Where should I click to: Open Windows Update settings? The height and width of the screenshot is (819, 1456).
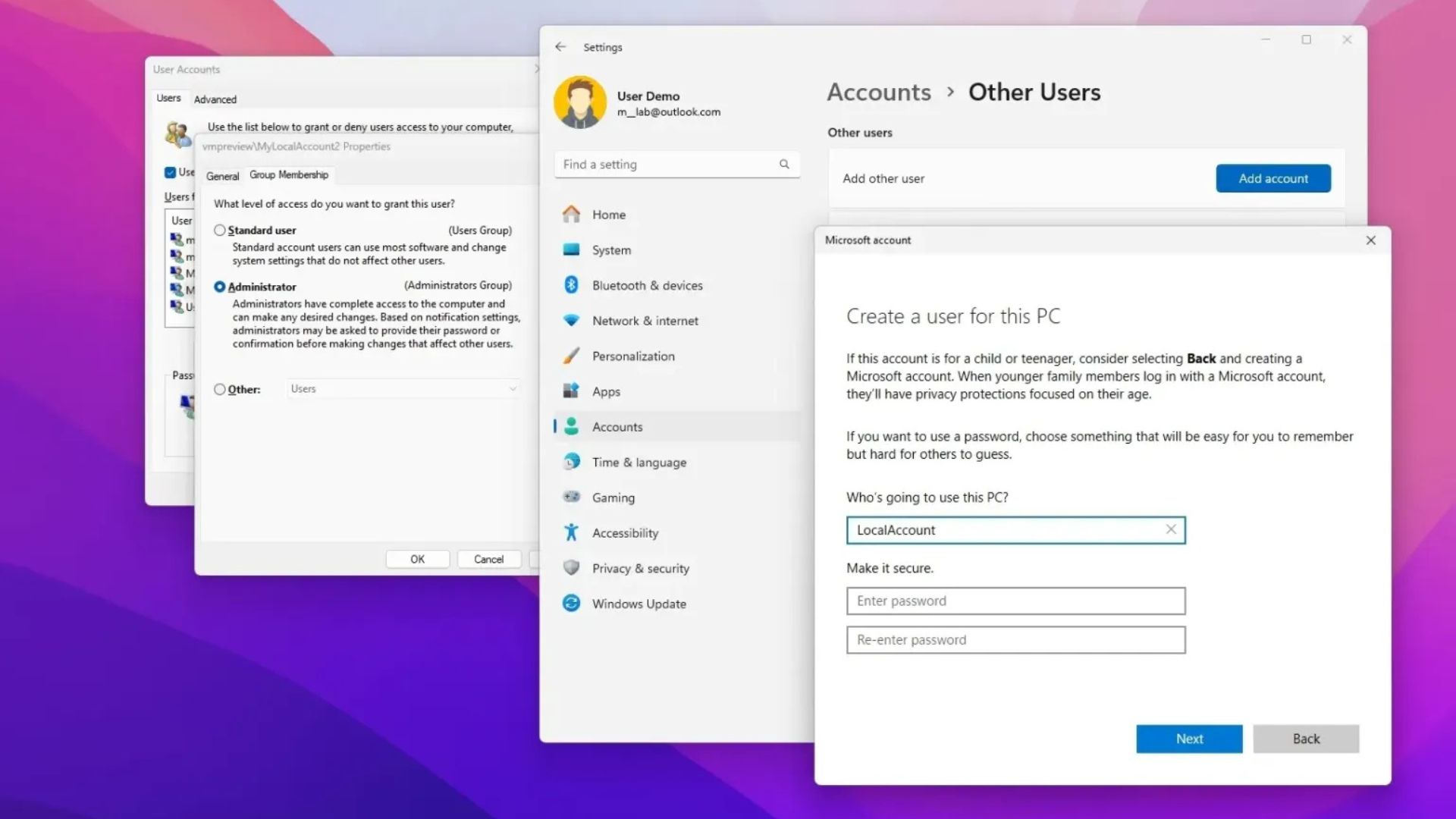point(637,603)
